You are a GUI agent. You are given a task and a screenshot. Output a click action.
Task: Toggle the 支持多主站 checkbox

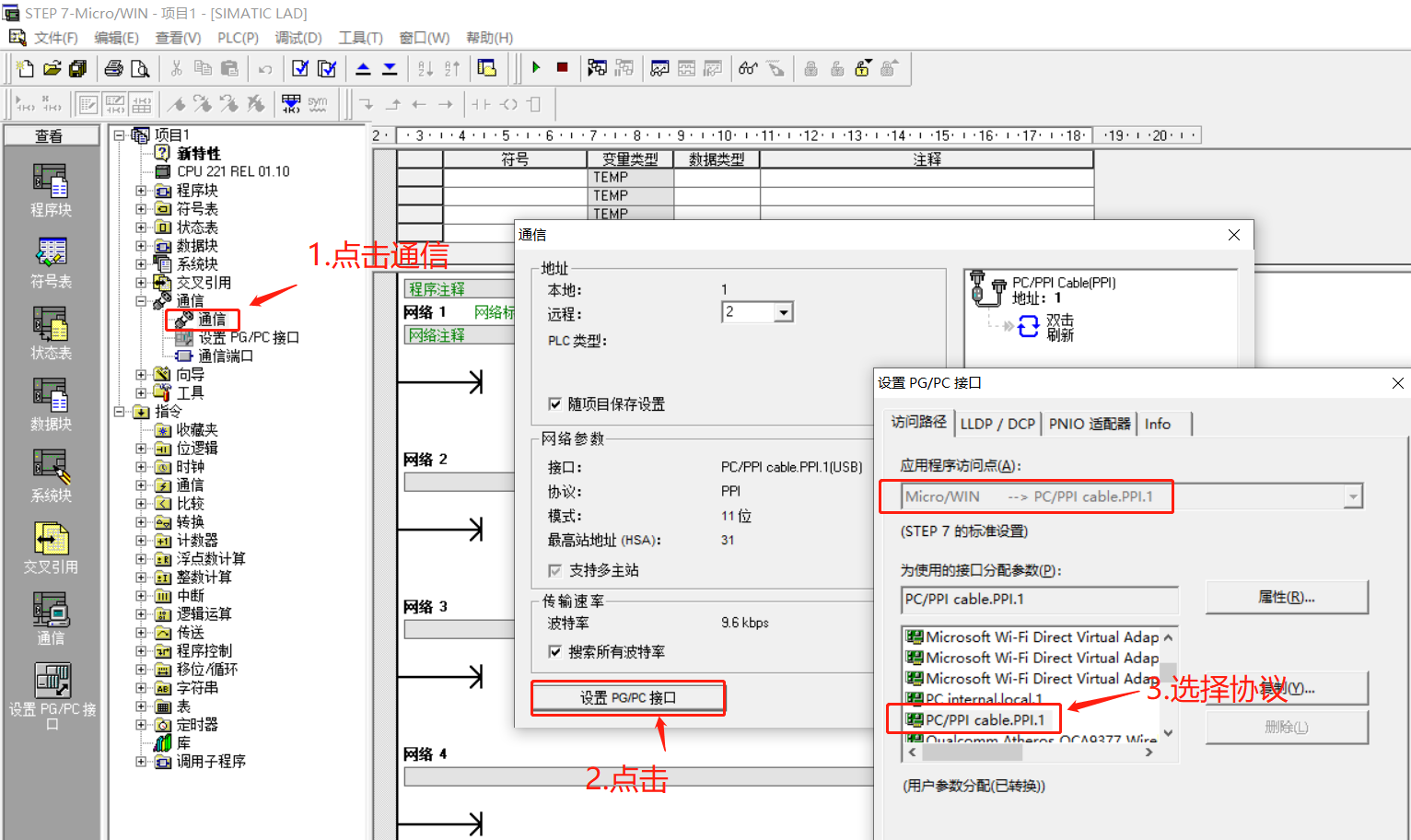(x=554, y=570)
